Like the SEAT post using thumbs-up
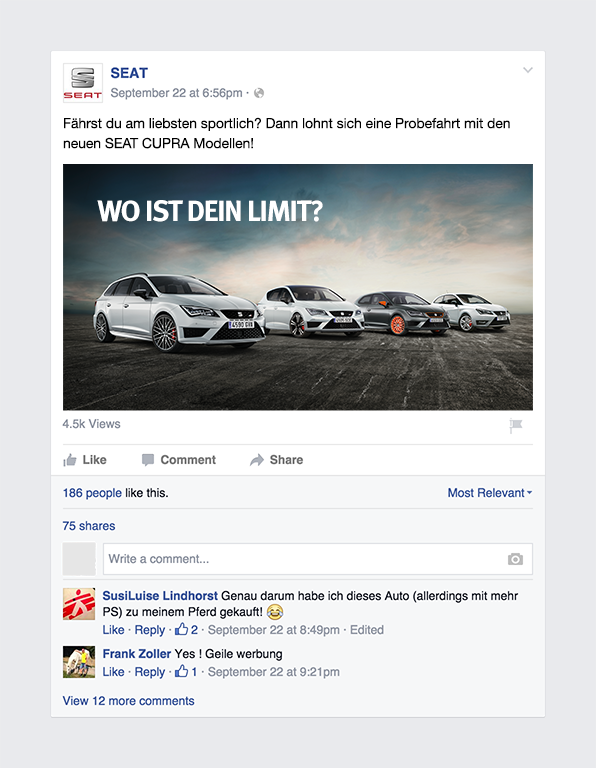 tap(85, 460)
